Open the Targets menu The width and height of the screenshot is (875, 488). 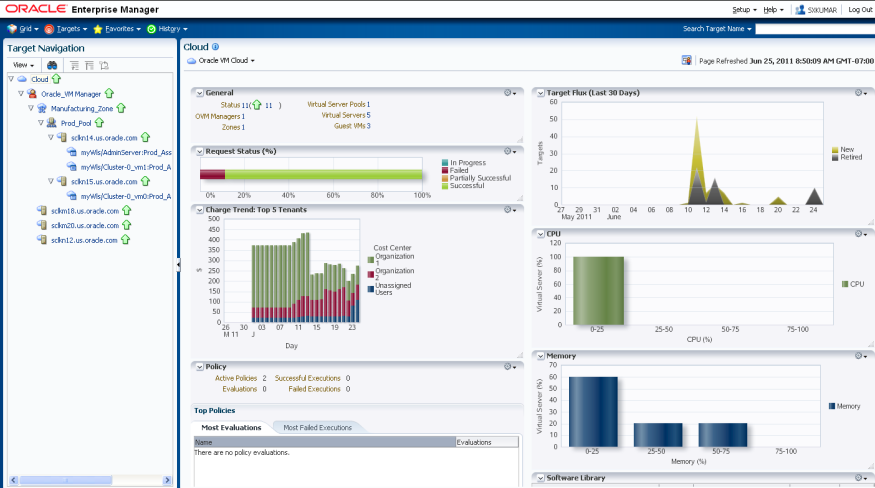(66, 28)
